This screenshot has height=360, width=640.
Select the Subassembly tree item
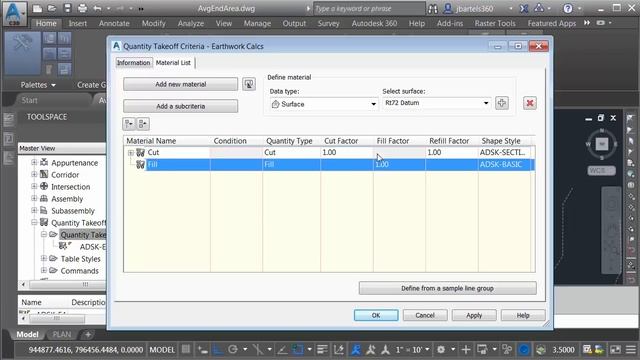(73, 211)
